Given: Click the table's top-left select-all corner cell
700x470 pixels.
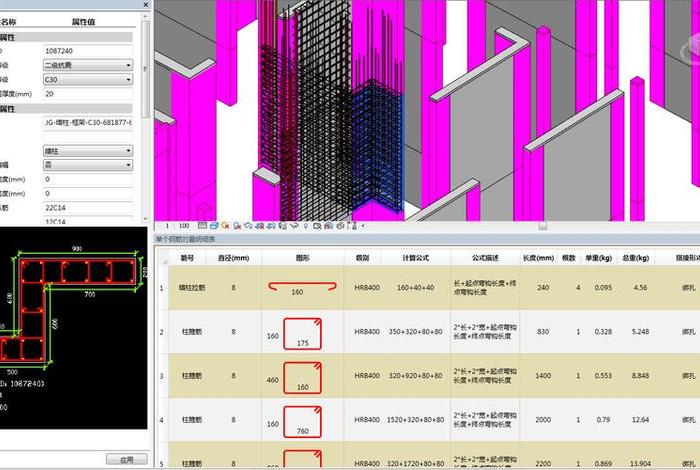Looking at the screenshot, I should click(162, 258).
